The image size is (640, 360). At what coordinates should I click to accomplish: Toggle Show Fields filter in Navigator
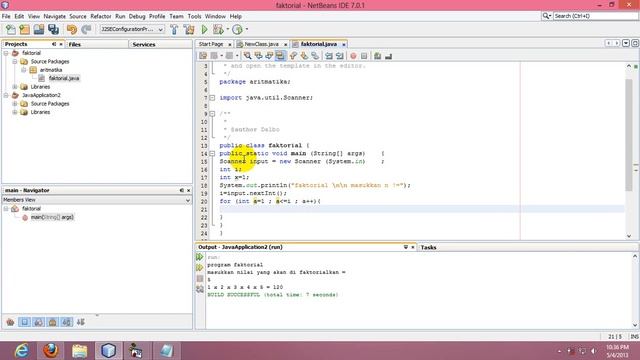24,322
